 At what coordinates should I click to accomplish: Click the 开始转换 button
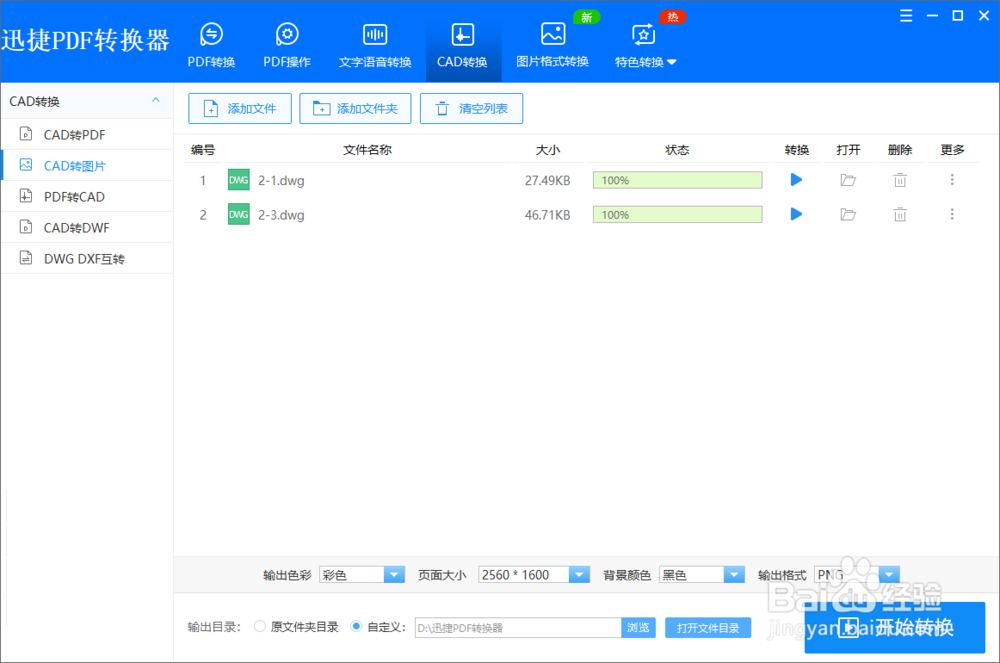[x=895, y=628]
